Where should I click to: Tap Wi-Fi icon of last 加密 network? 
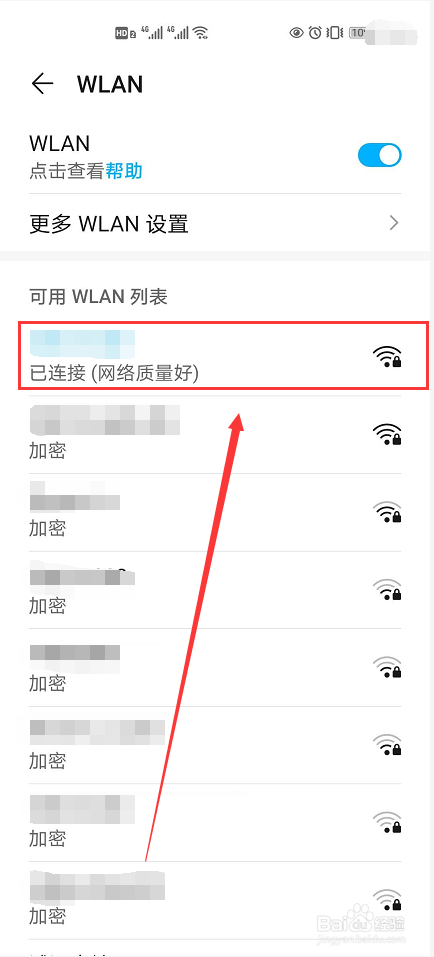[387, 900]
